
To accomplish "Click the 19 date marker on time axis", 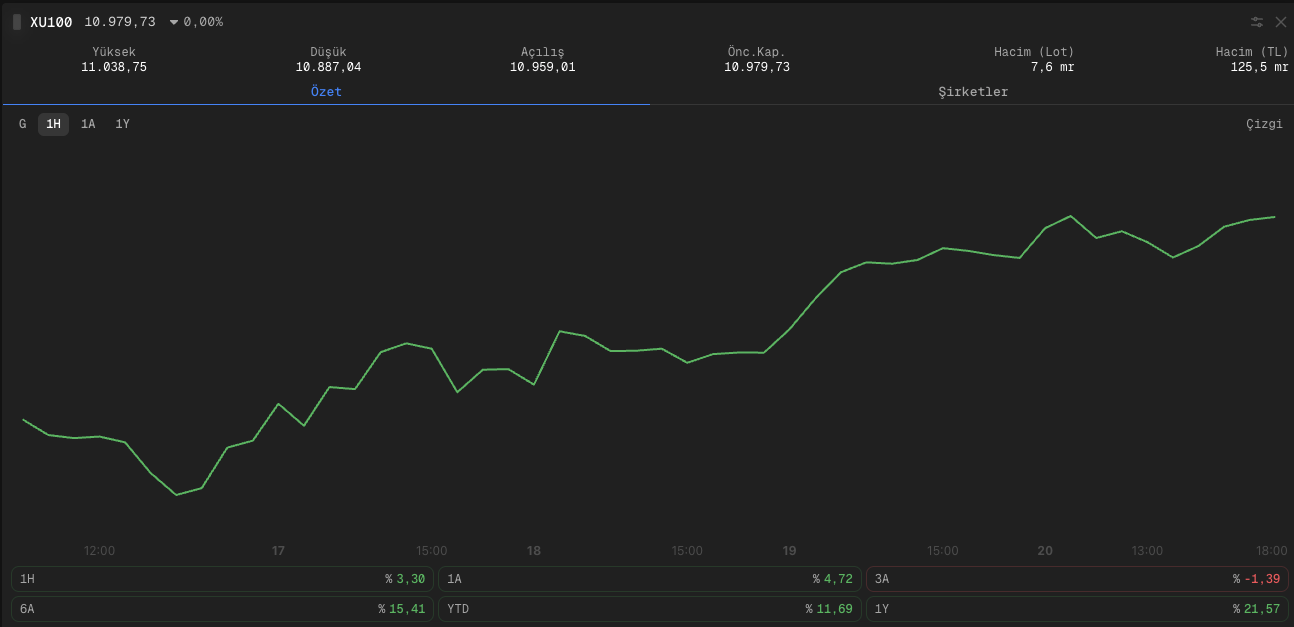I will 789,551.
